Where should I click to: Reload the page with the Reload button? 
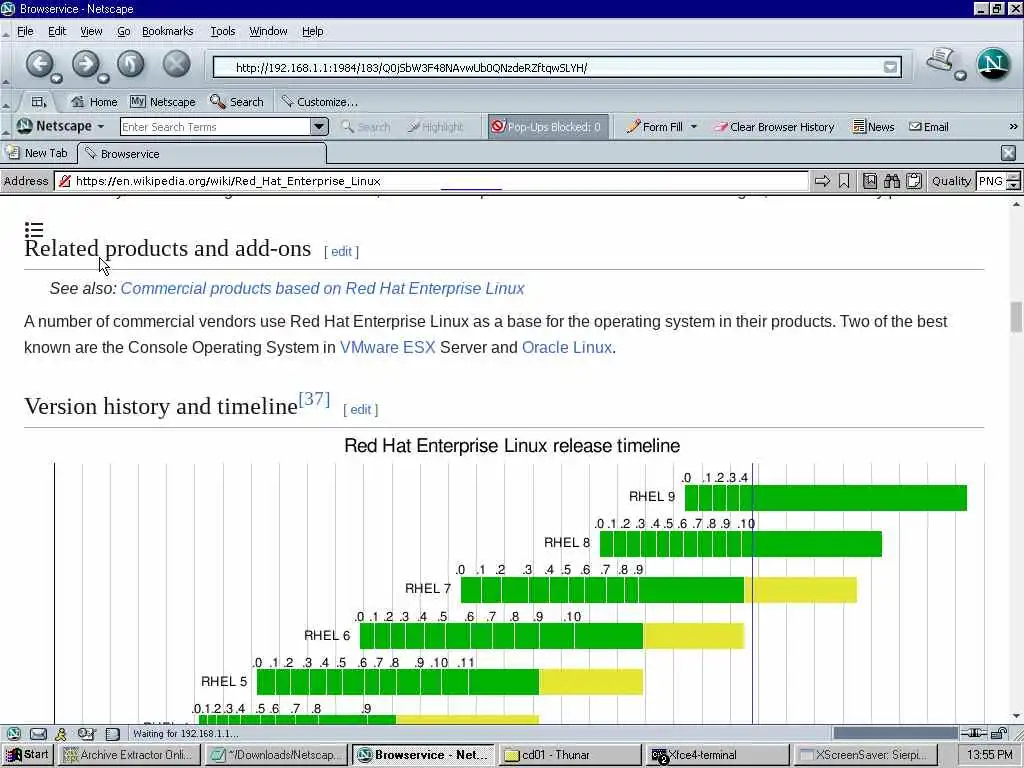pyautogui.click(x=131, y=64)
